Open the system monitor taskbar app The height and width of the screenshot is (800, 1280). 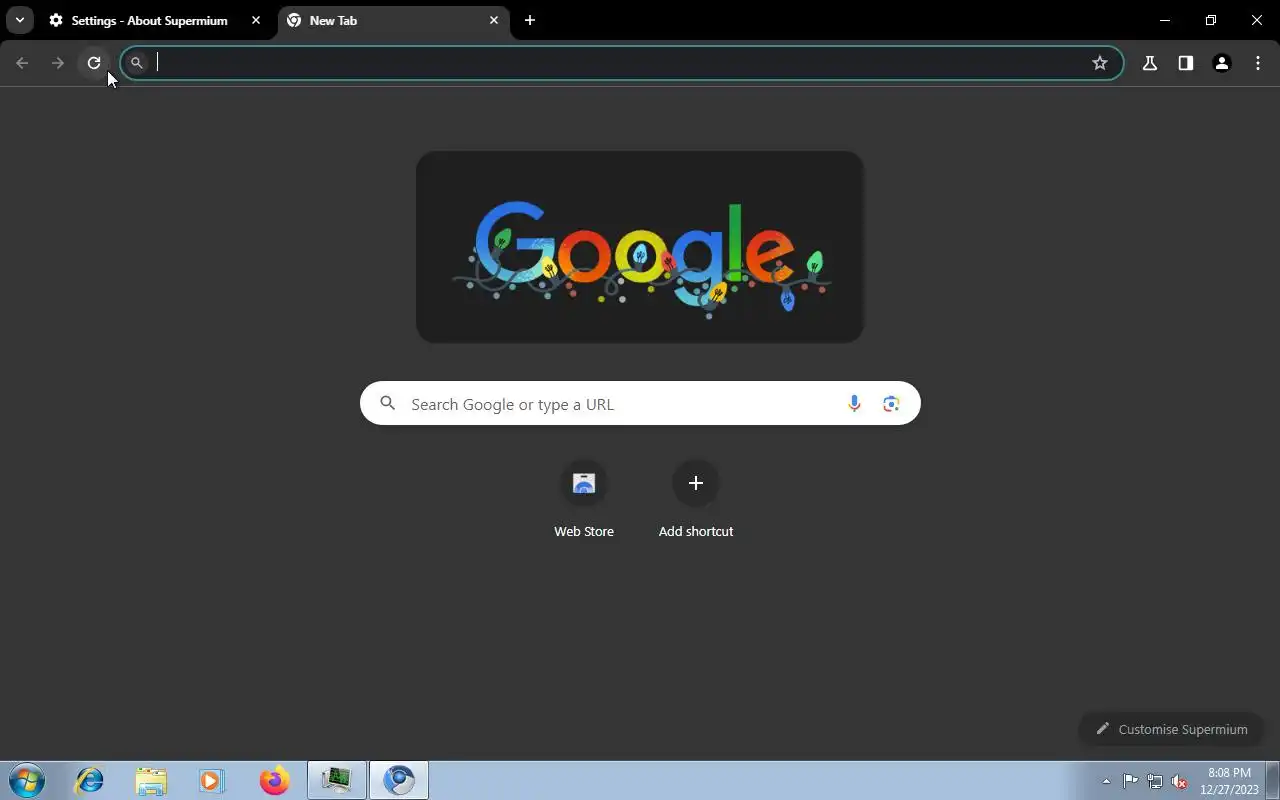click(x=337, y=780)
